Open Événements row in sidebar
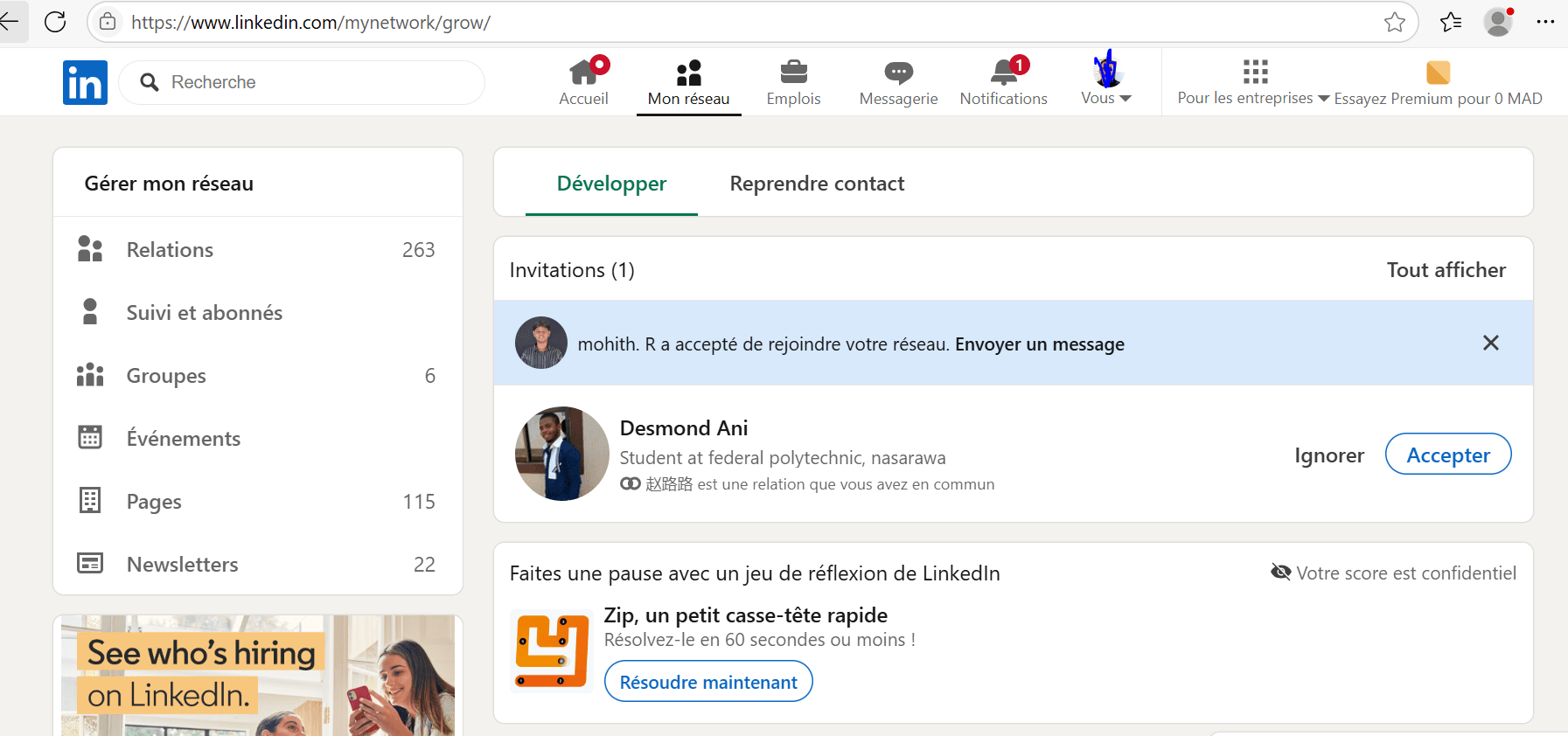Screen dimensions: 1568x736 pos(258,439)
